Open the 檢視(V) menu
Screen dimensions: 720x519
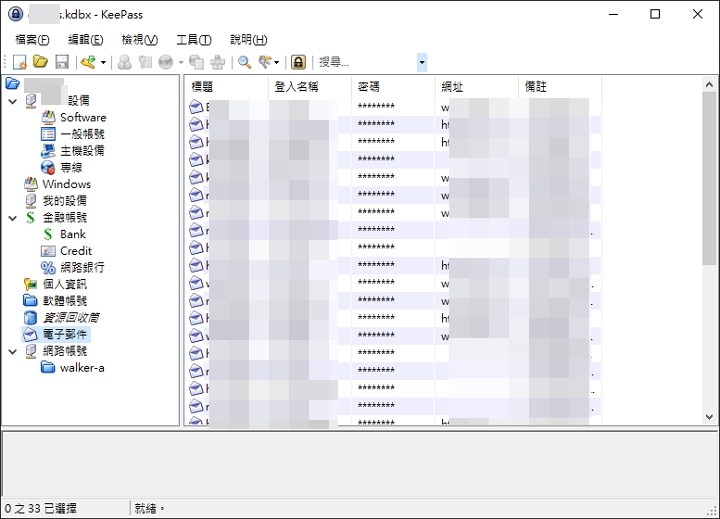(x=140, y=39)
